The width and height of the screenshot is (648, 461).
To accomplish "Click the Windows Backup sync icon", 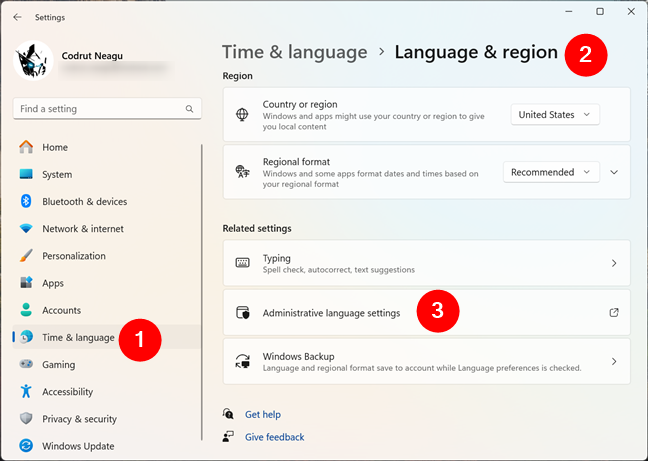I will [243, 361].
